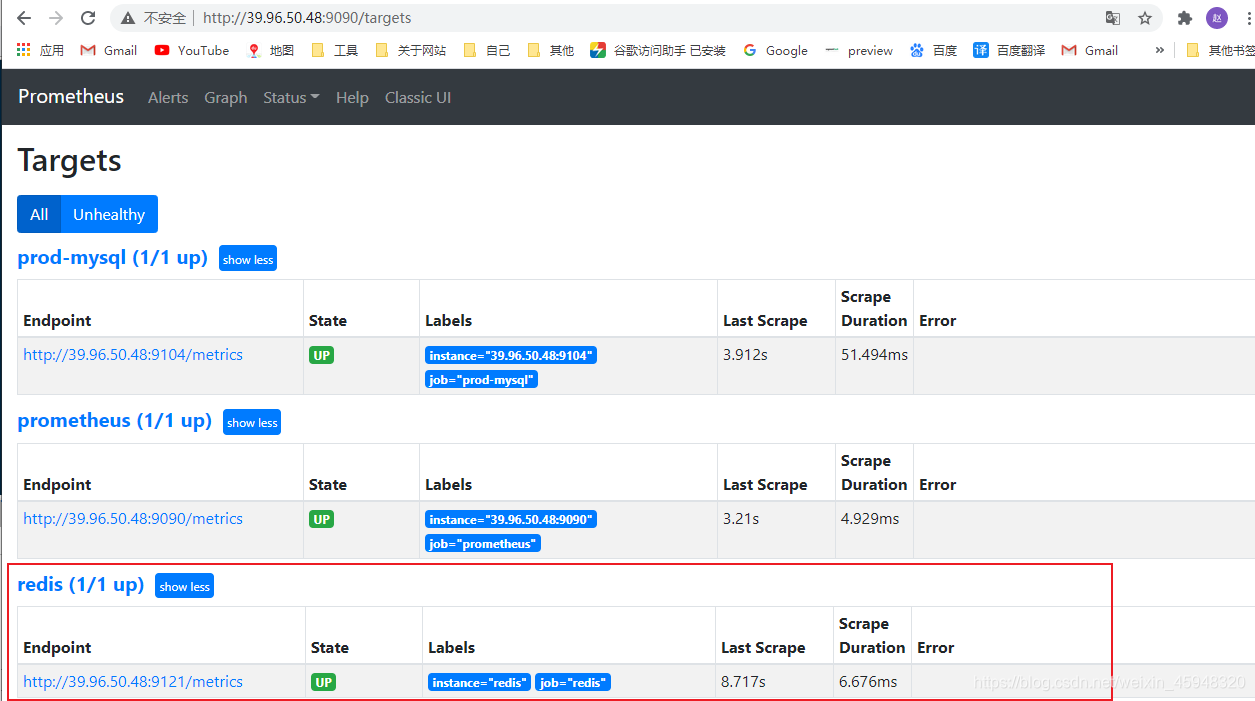Open the YouTube bookmark

pyautogui.click(x=192, y=50)
